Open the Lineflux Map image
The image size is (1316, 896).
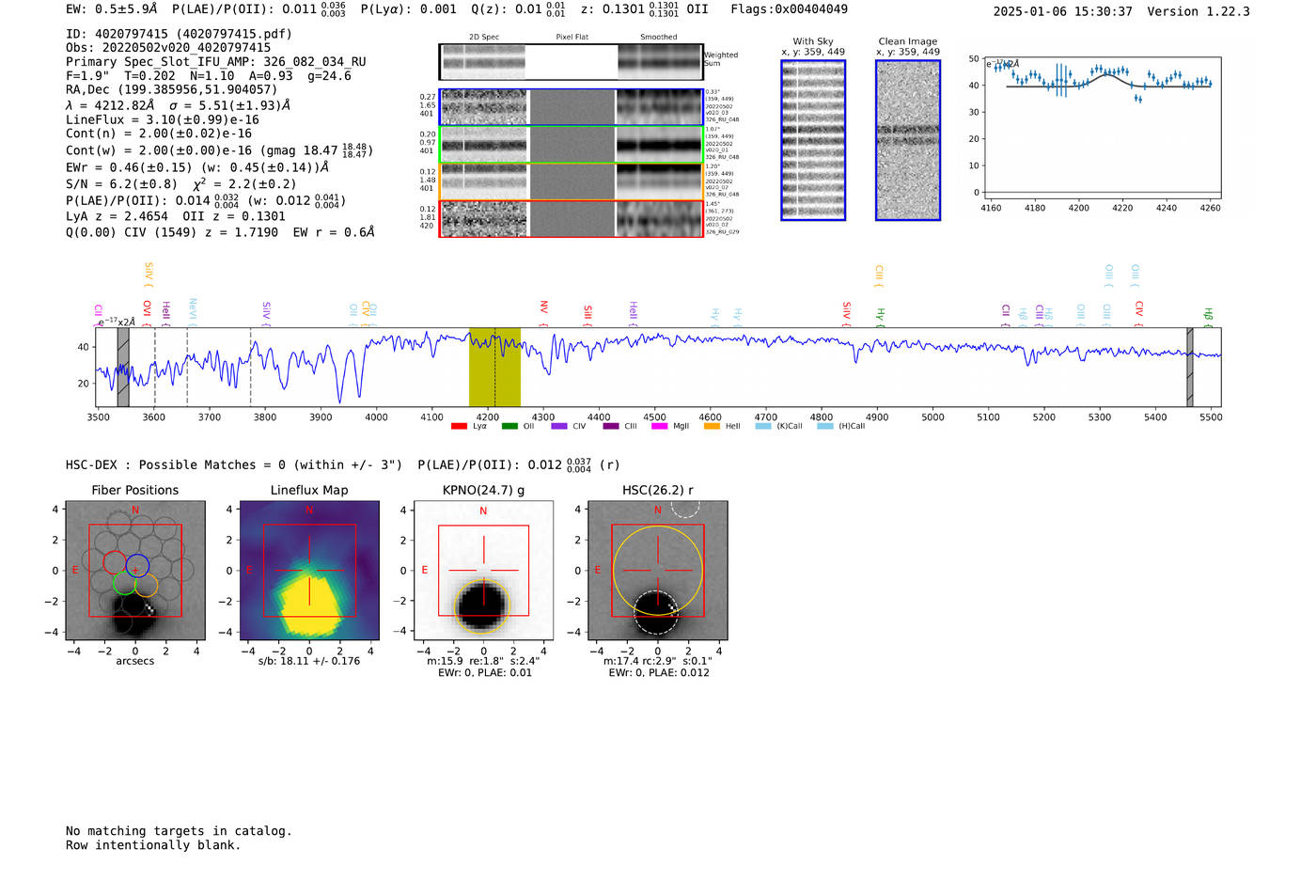click(x=309, y=571)
